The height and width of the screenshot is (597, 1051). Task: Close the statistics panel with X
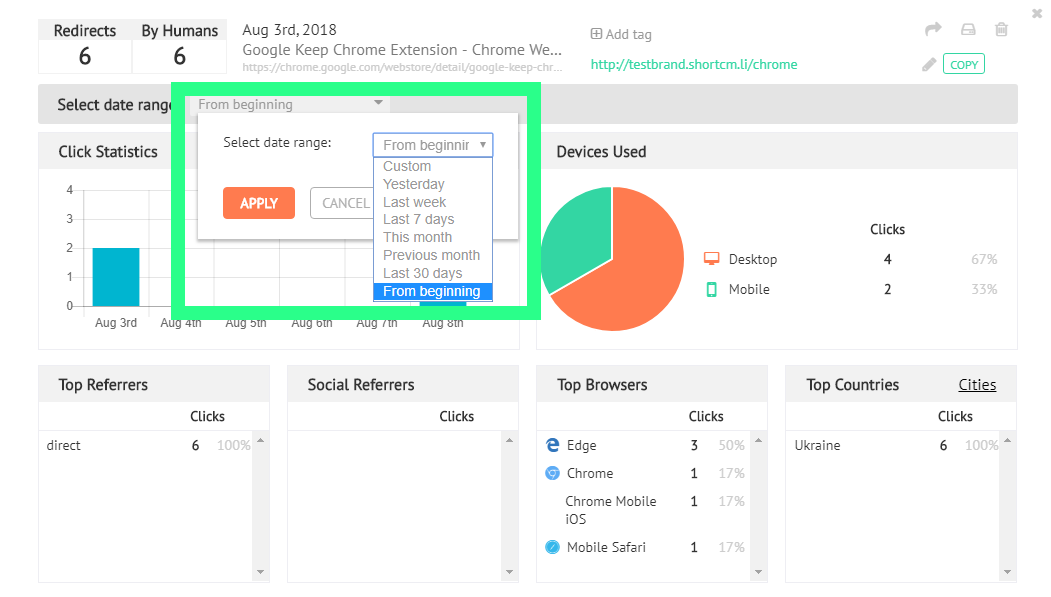(1037, 13)
